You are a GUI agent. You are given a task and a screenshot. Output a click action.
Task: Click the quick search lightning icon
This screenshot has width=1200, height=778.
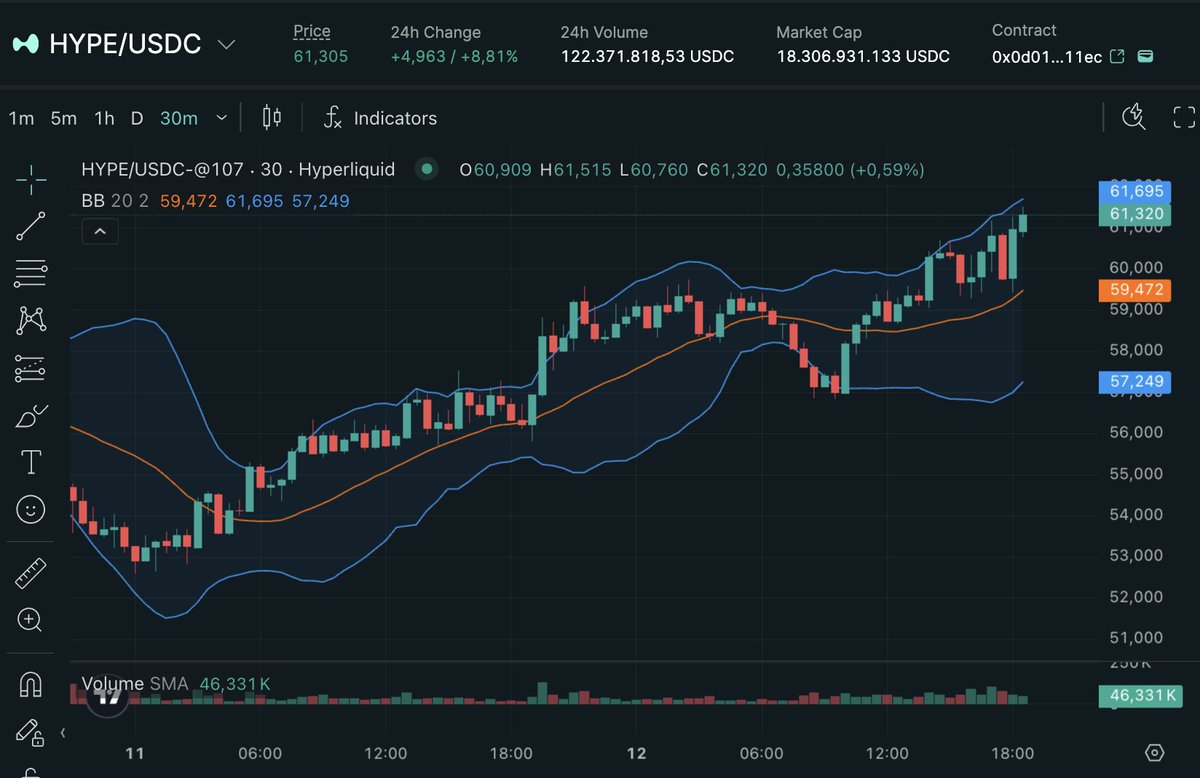pyautogui.click(x=1133, y=117)
